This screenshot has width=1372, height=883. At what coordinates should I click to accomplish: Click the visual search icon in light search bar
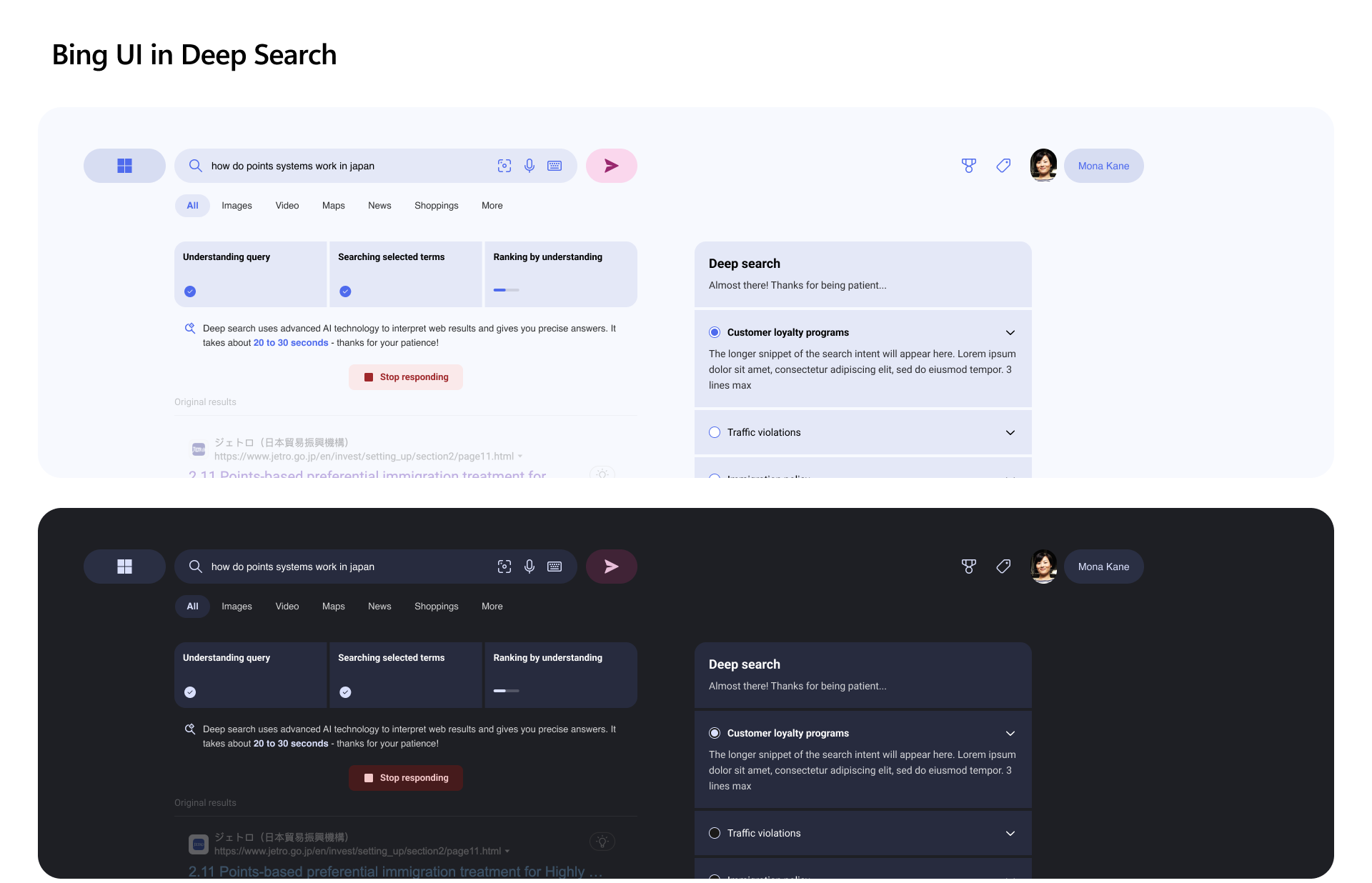tap(504, 166)
